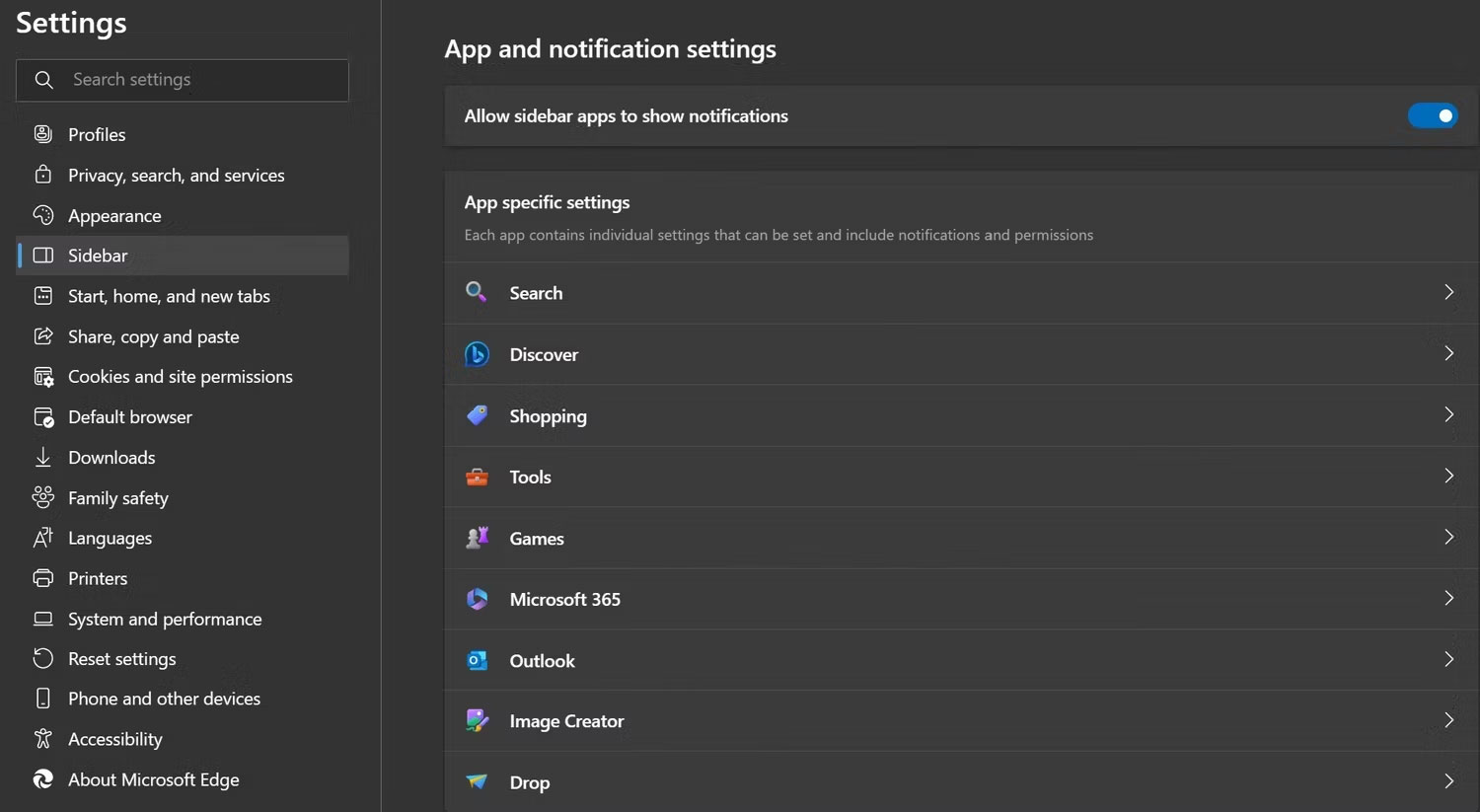Screen dimensions: 1480x812
Task: Expand the Drop app settings chevron
Action: click(x=1448, y=781)
